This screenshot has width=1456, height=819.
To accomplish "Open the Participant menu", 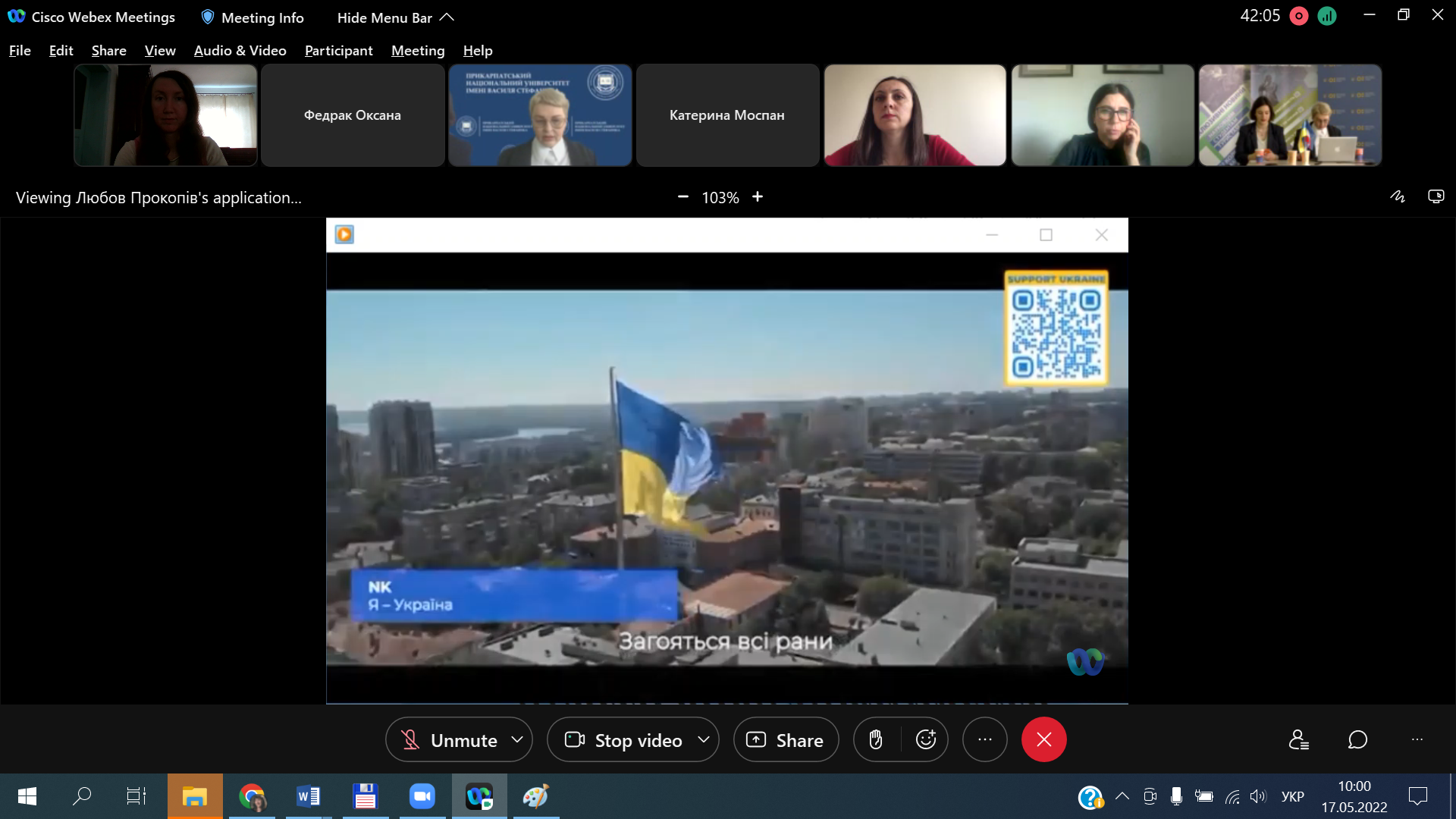I will point(338,51).
